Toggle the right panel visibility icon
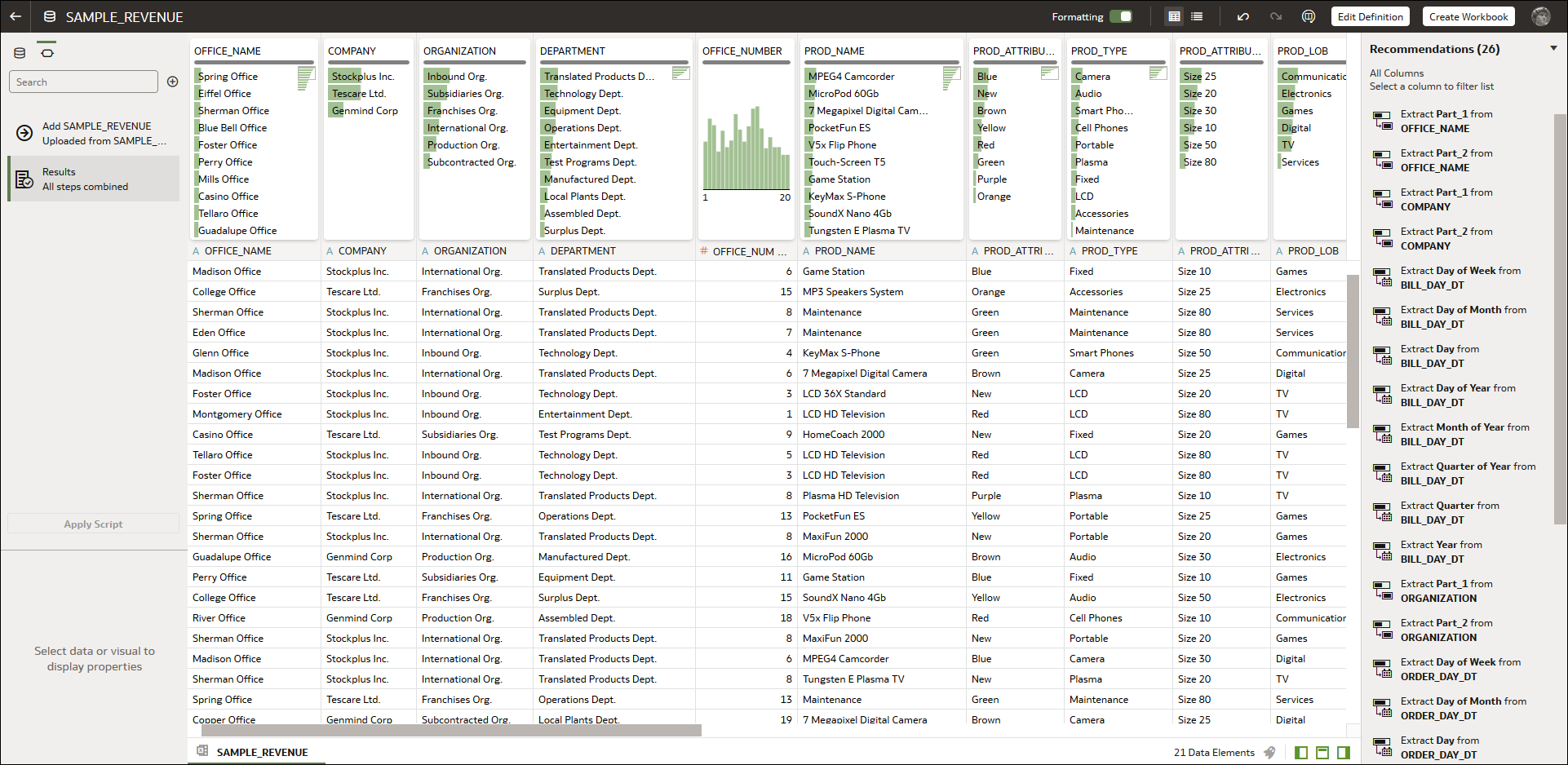 1344,753
